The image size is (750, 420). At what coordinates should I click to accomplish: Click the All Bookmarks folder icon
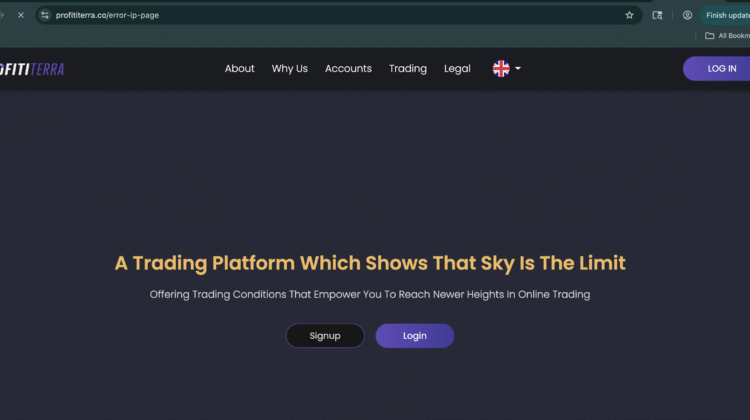710,36
